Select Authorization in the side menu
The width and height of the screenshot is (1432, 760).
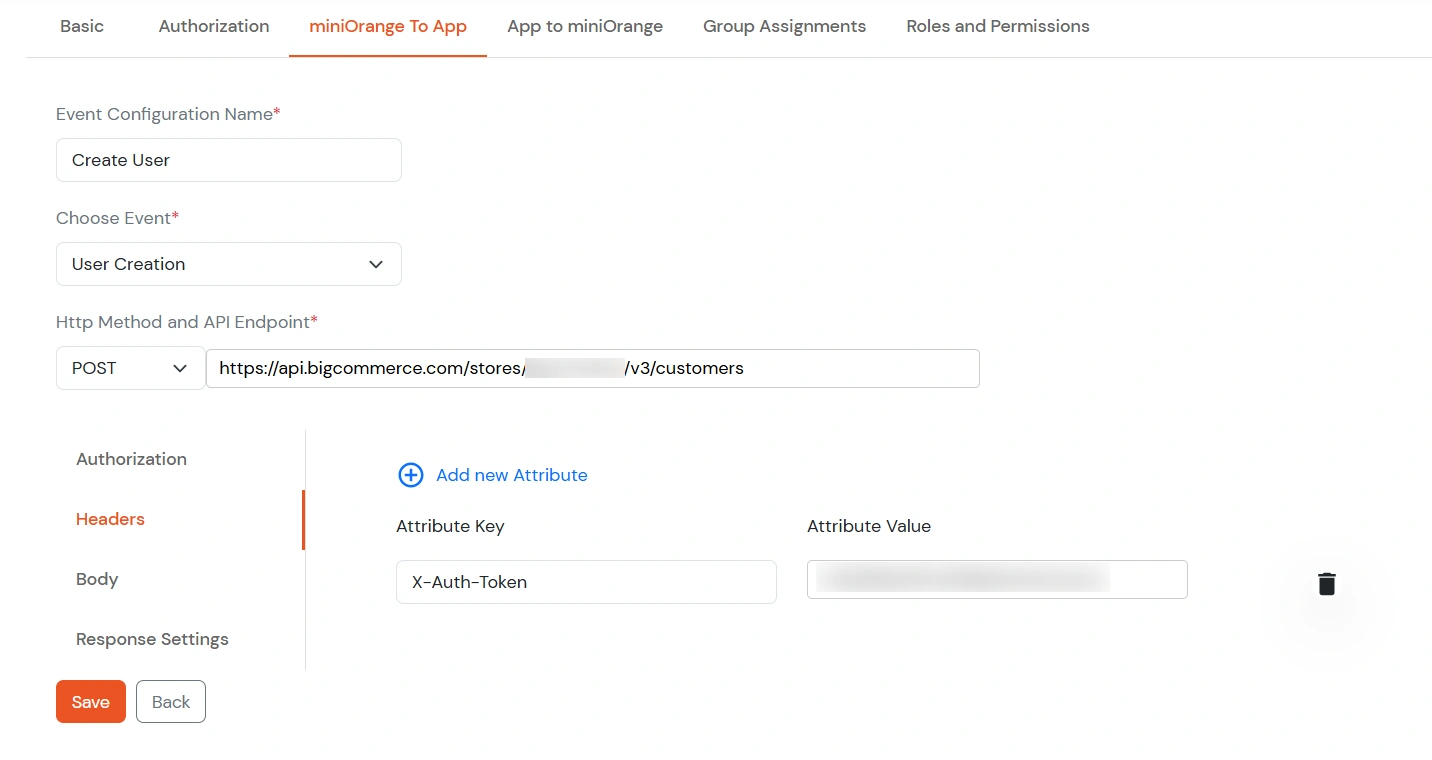[132, 459]
